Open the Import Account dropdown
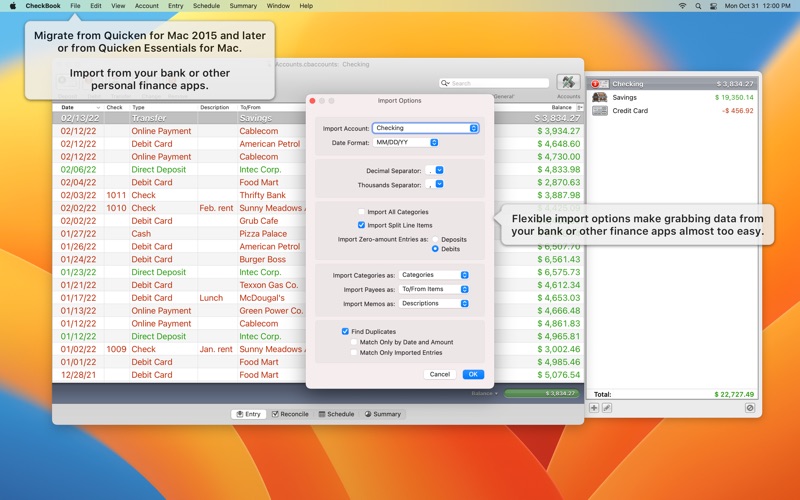 [x=425, y=128]
